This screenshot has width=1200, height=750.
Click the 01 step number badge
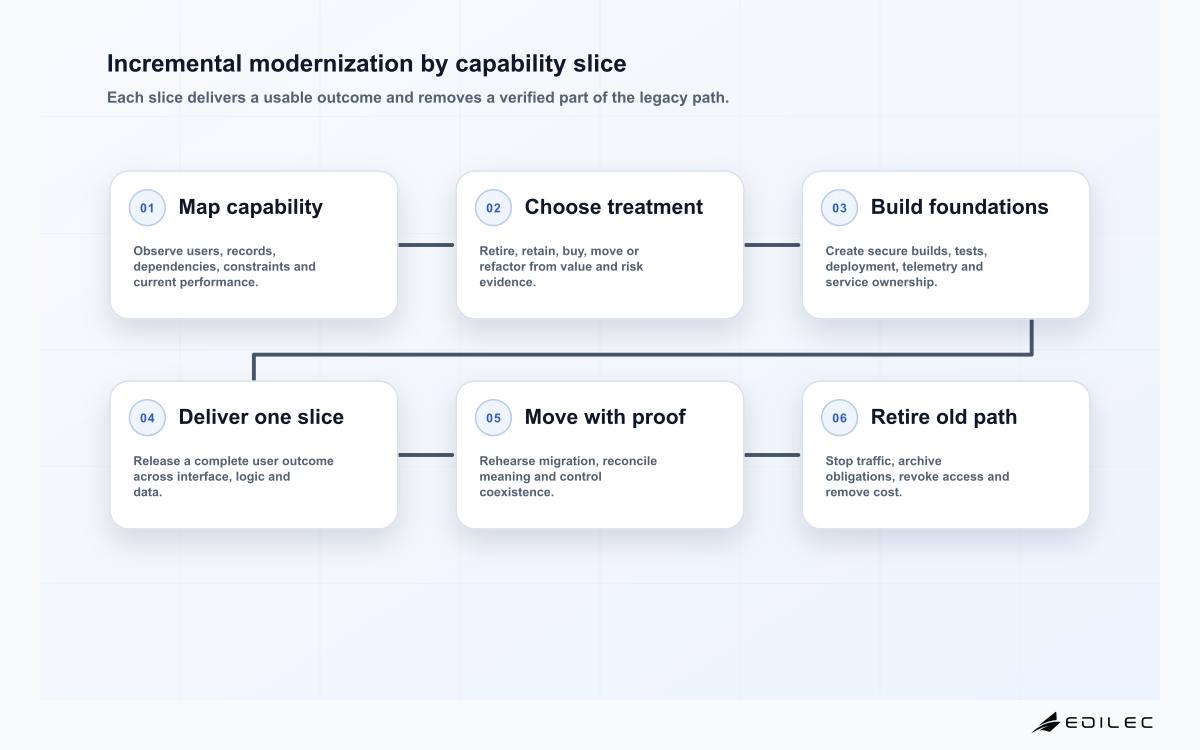pos(147,208)
